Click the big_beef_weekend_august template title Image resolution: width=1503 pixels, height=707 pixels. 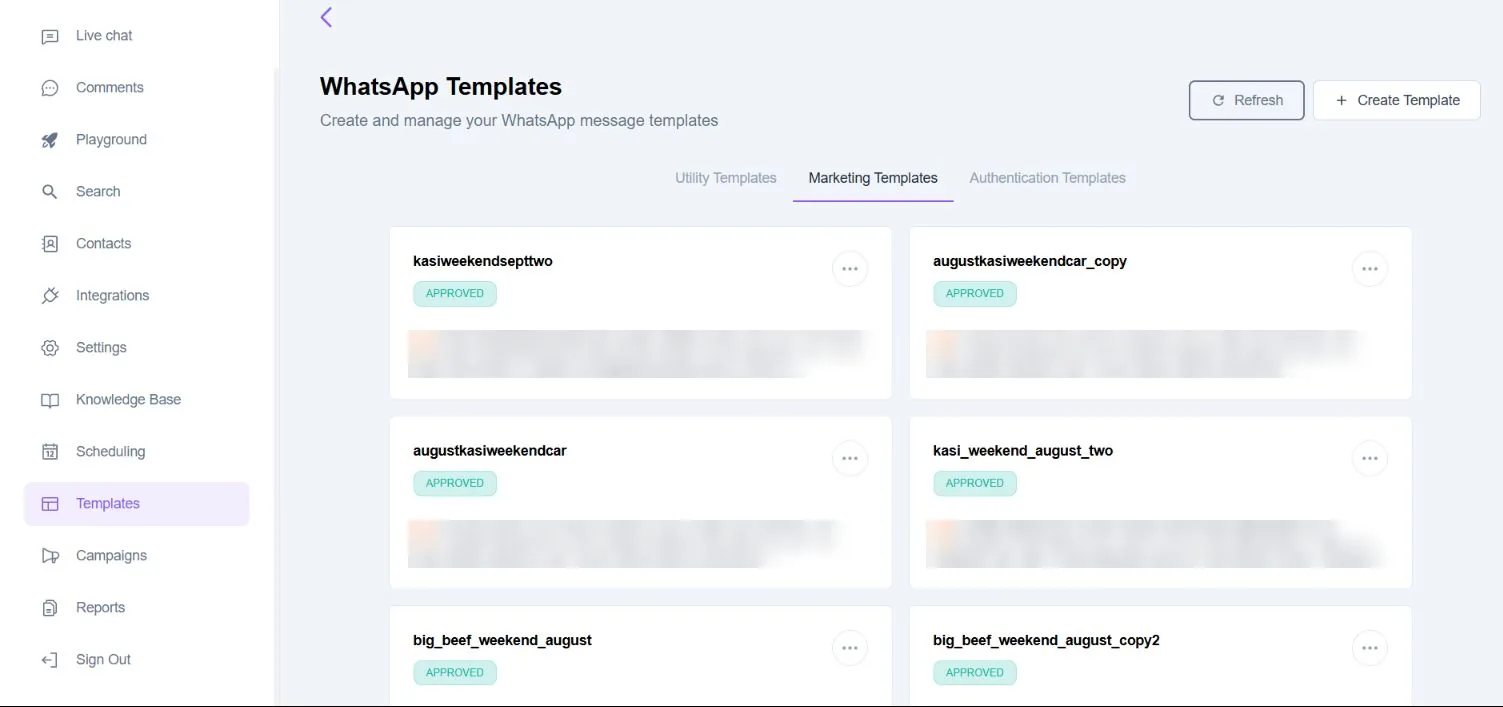(502, 640)
